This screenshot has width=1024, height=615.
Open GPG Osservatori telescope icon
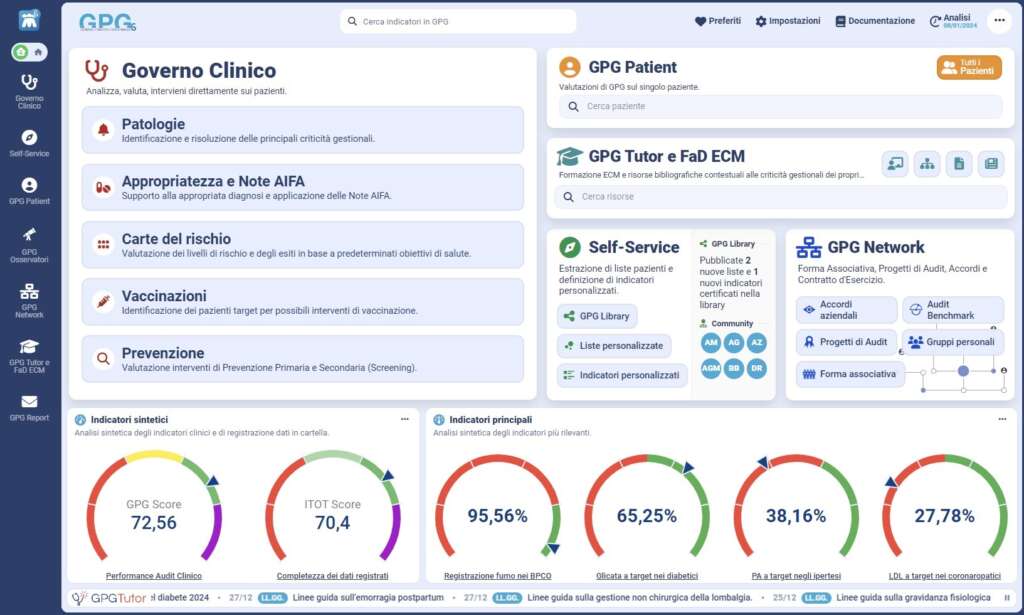point(29,241)
